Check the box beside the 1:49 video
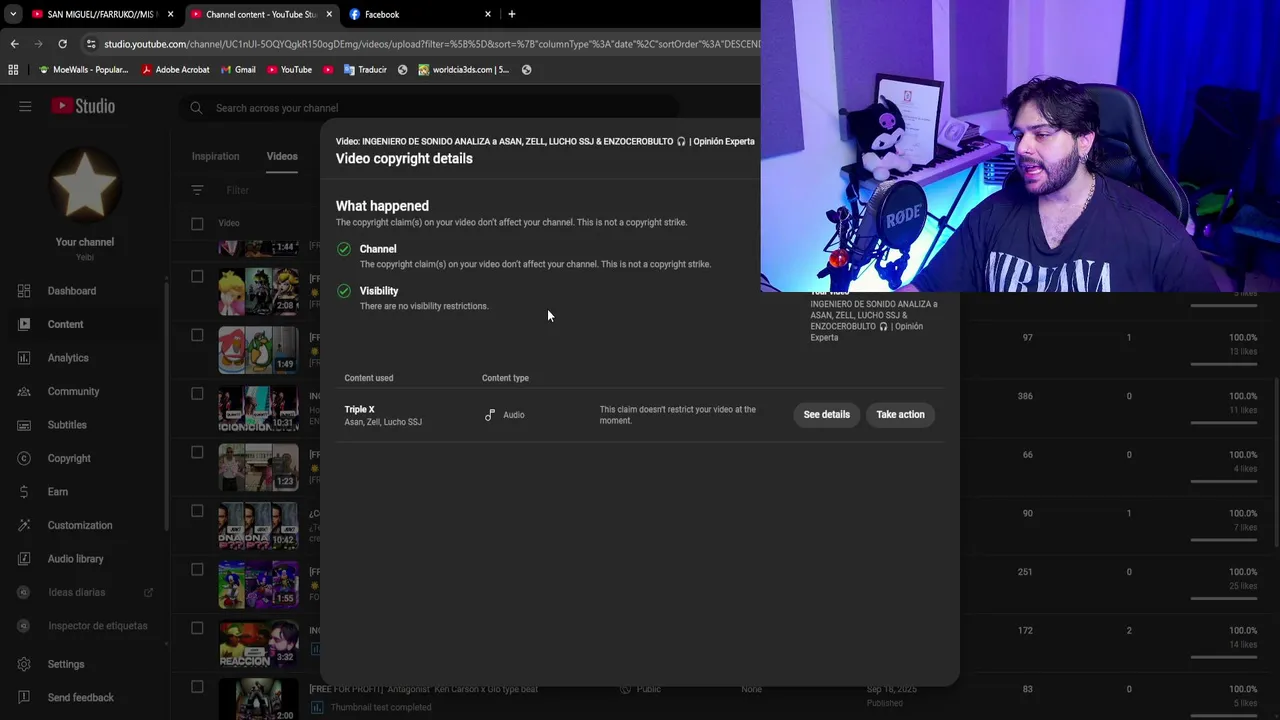The height and width of the screenshot is (720, 1280). (197, 335)
